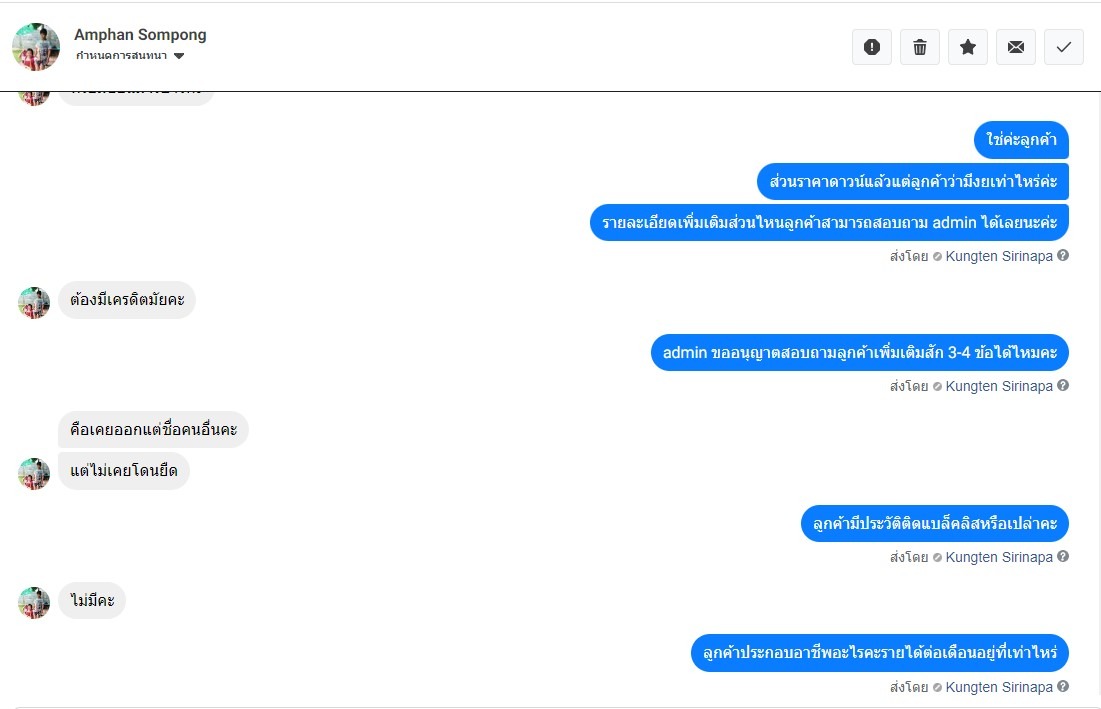The image size is (1101, 709).
Task: Click the ส่วนราคาดาวน์ sent message bubble
Action: (913, 182)
